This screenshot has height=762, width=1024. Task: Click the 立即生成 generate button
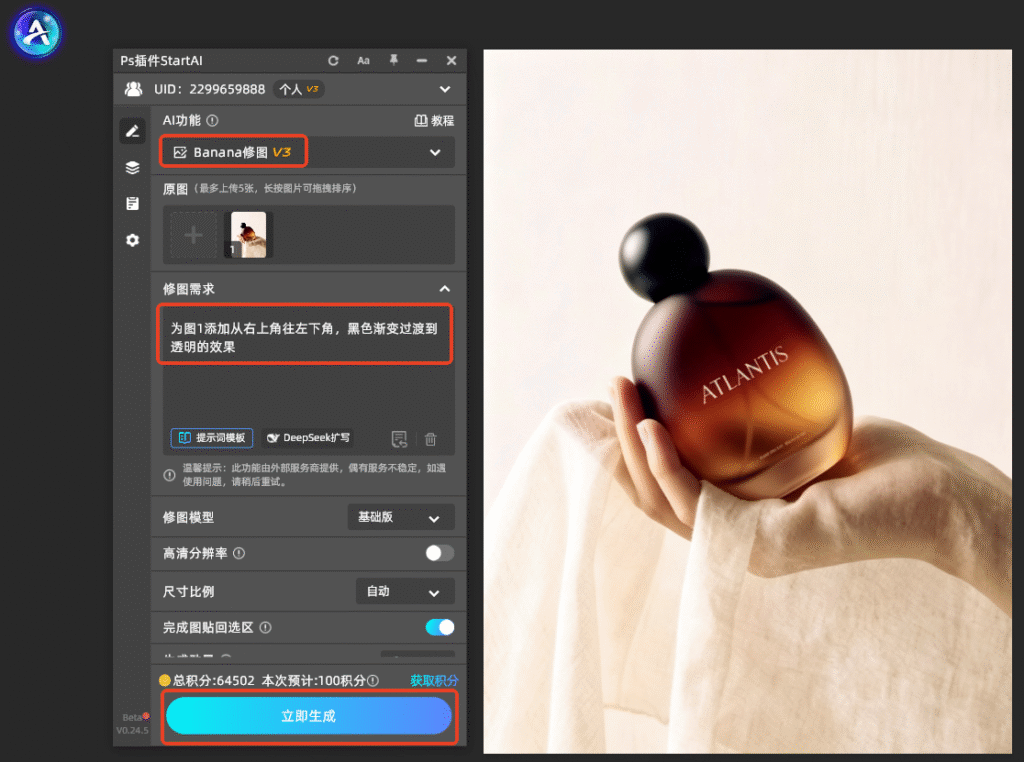click(x=309, y=716)
